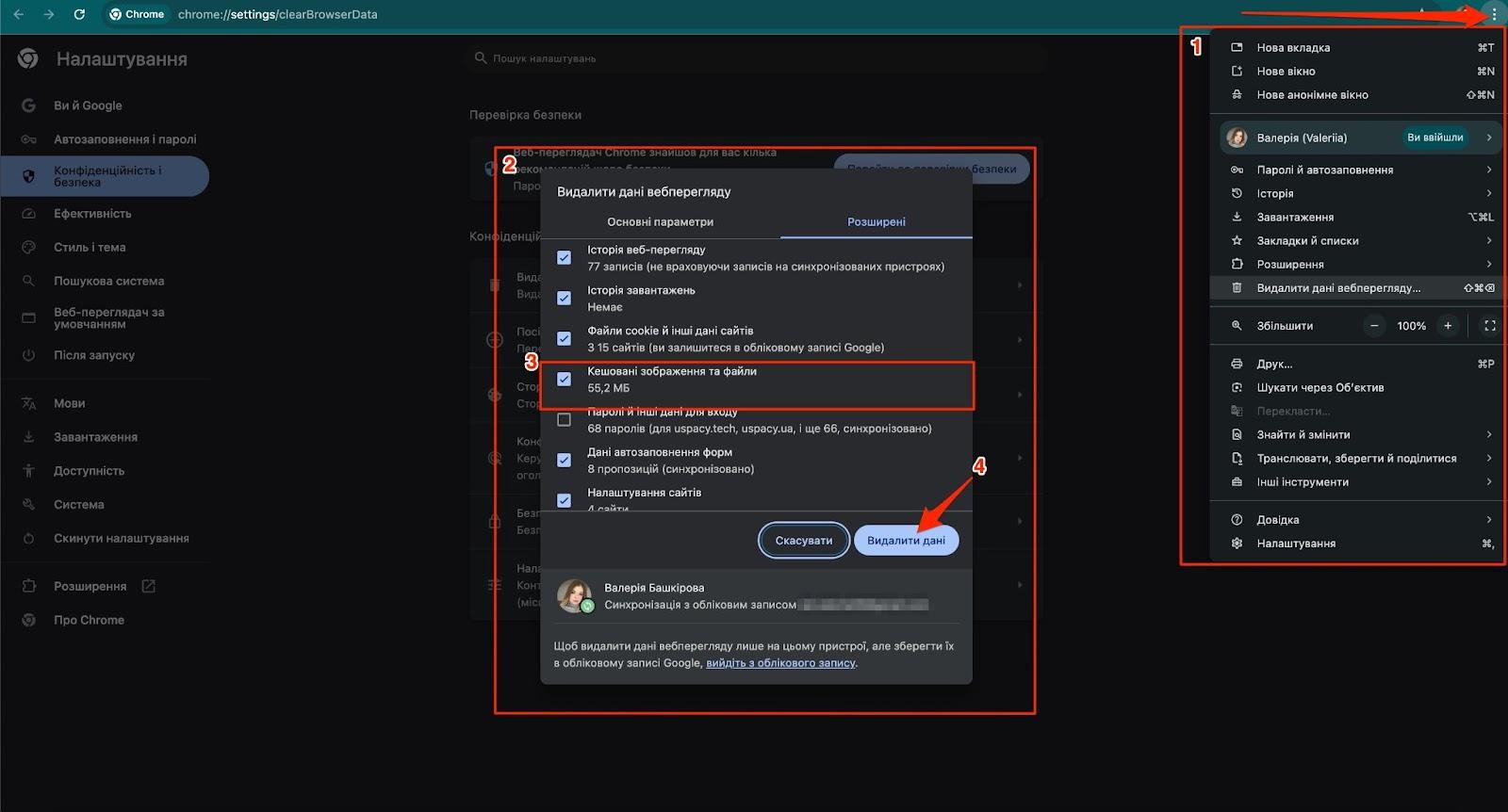Check Паролі й інші дані для входу checkbox

564,420
